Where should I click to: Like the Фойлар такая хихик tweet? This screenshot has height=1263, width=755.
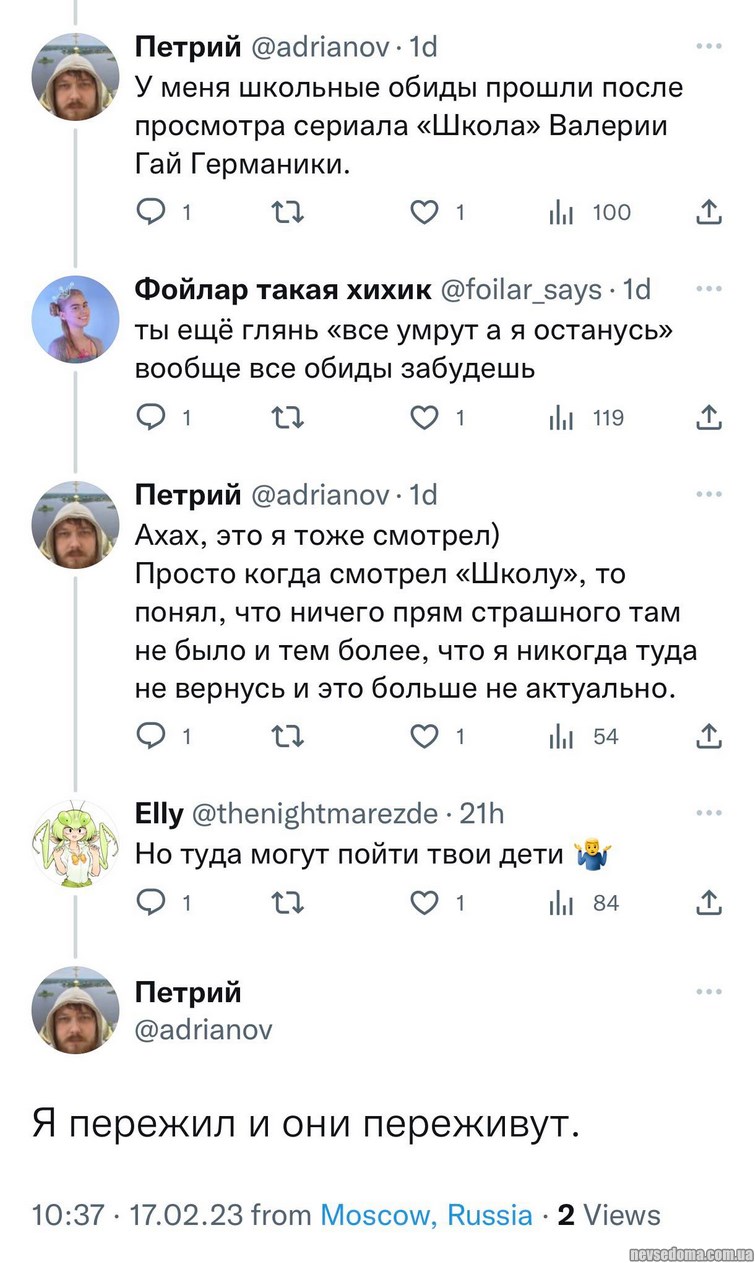[x=425, y=418]
